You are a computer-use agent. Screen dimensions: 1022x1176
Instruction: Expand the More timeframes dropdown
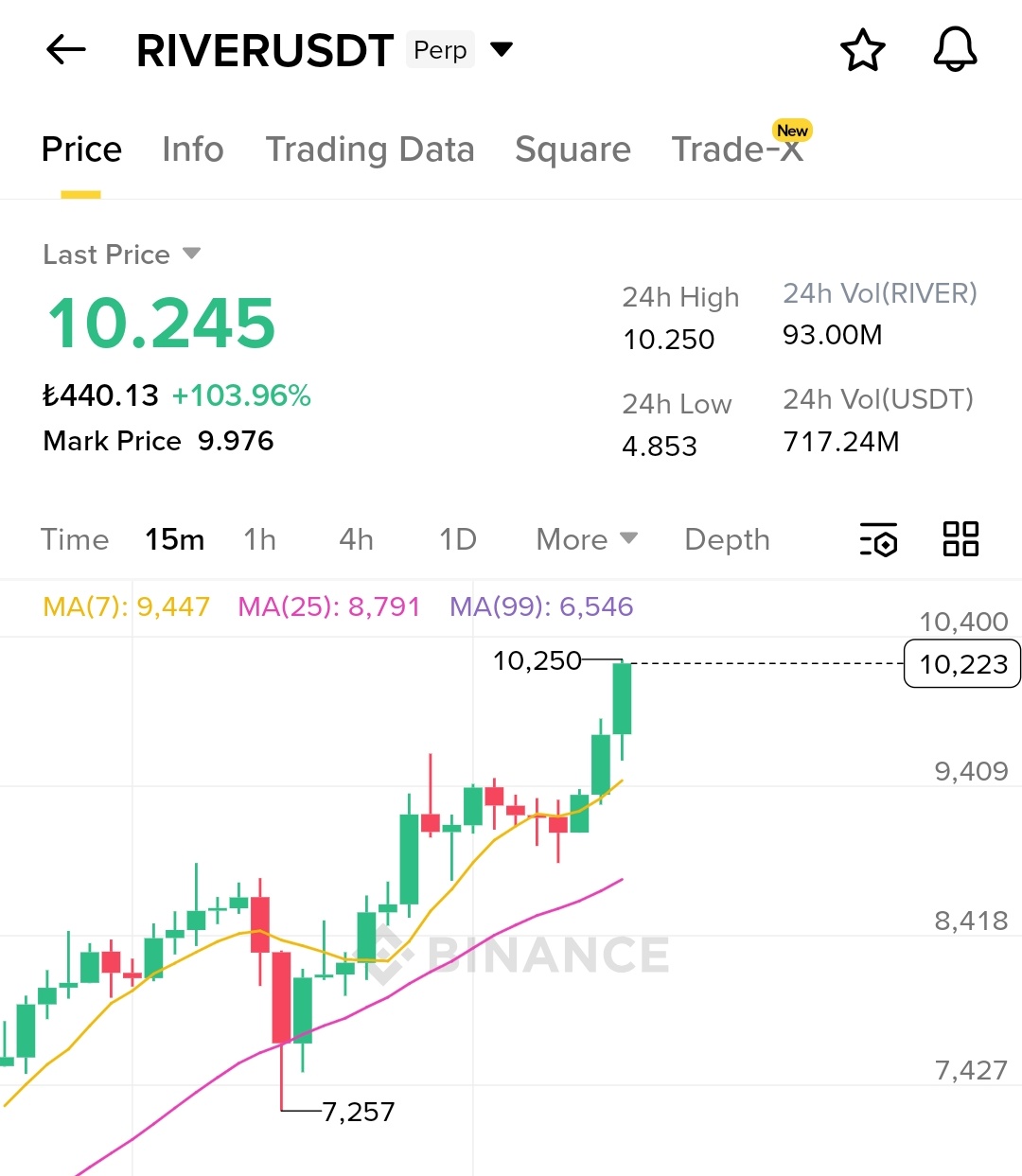pos(586,539)
